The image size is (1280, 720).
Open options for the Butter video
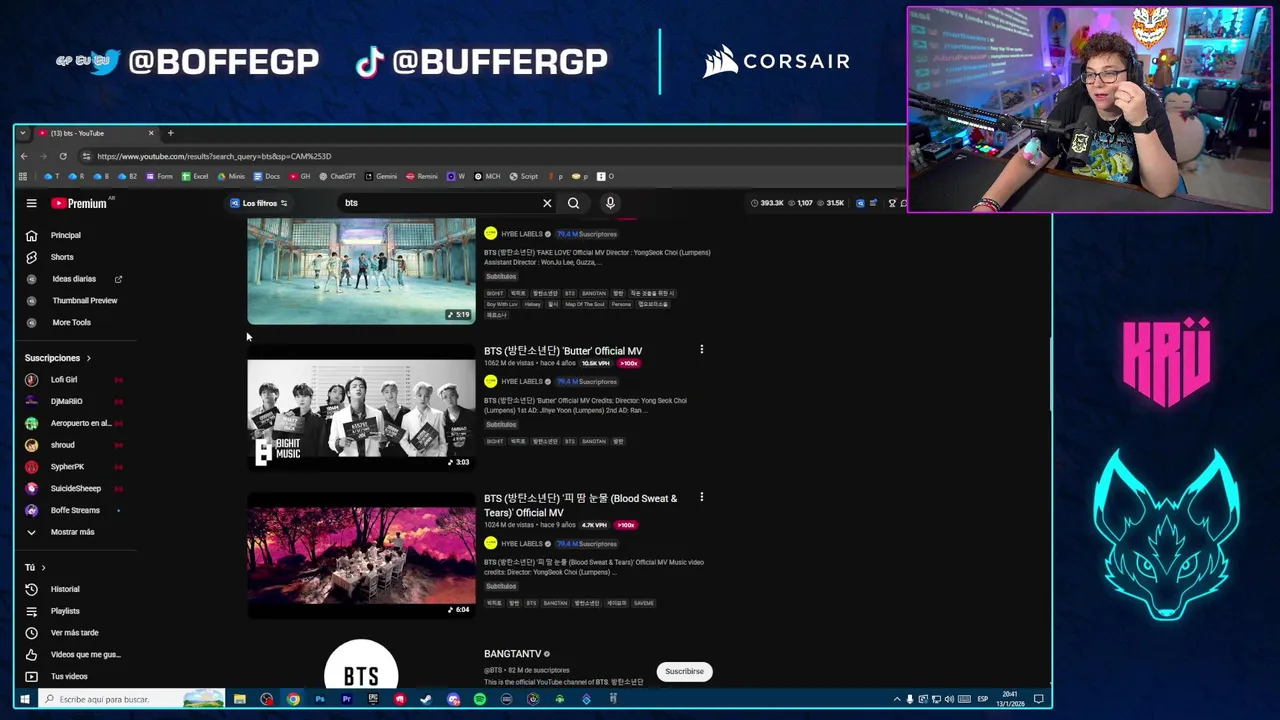click(701, 350)
